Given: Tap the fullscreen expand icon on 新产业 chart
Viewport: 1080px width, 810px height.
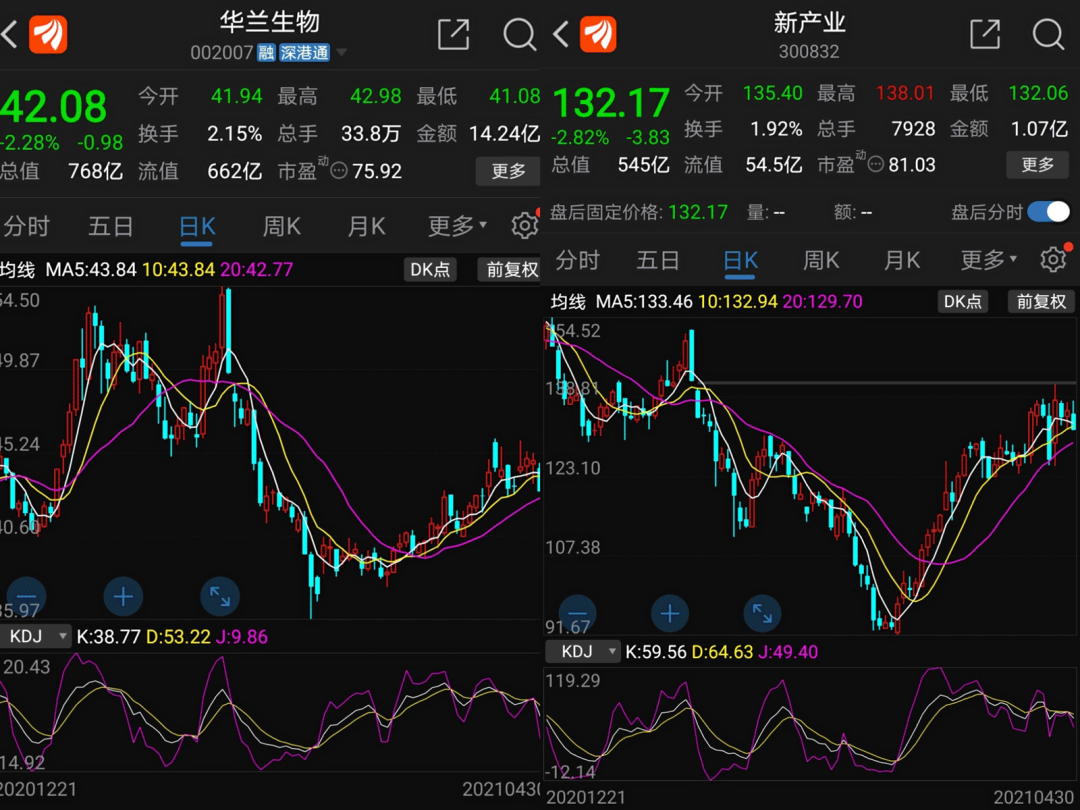Looking at the screenshot, I should click(x=763, y=614).
